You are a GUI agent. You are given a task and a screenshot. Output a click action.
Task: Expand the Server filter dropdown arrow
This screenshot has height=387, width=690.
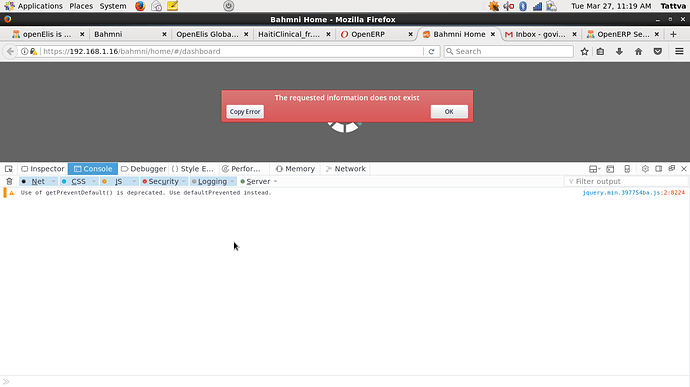click(275, 181)
